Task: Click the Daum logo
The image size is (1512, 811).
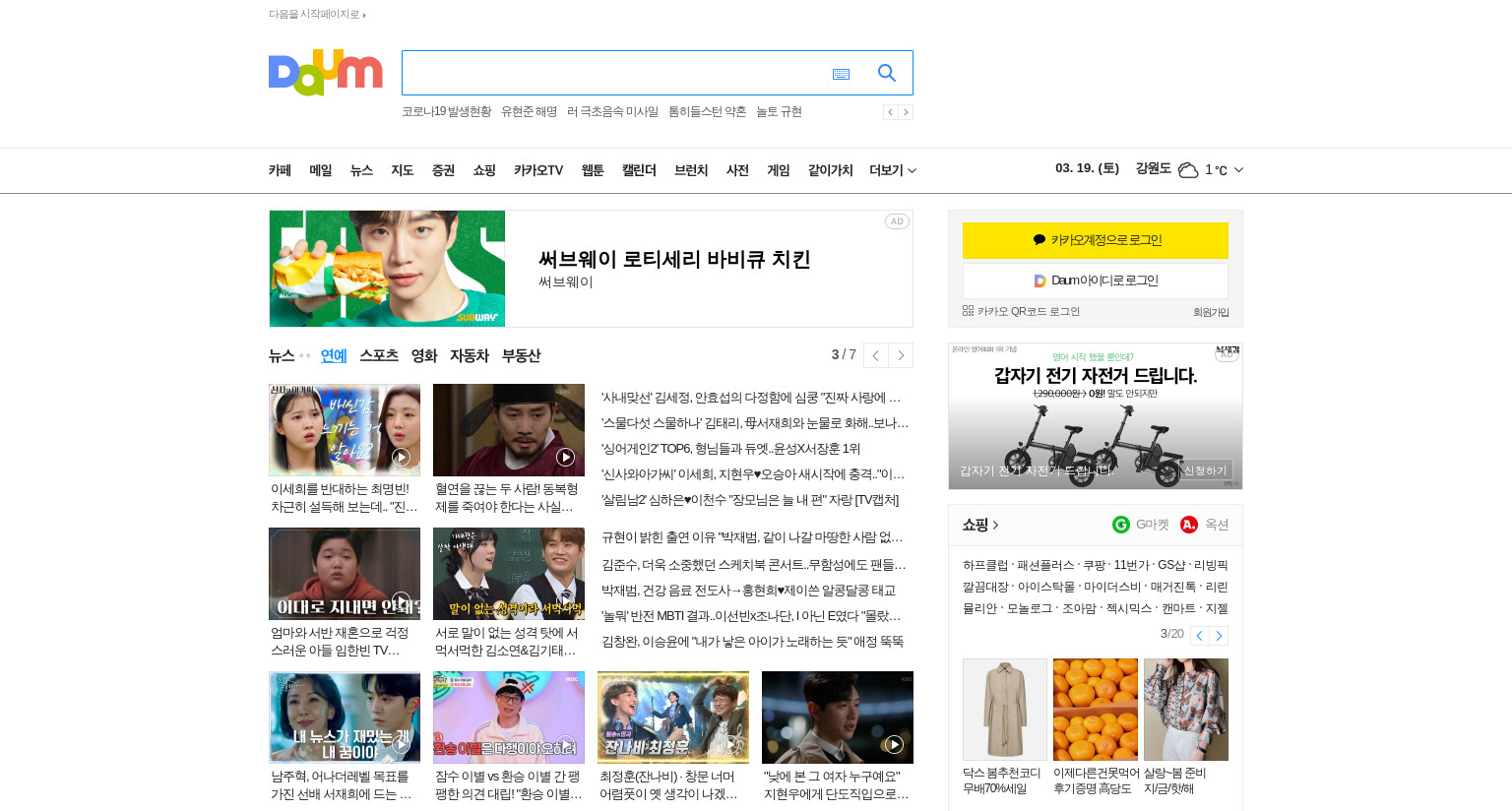Action: pyautogui.click(x=325, y=72)
